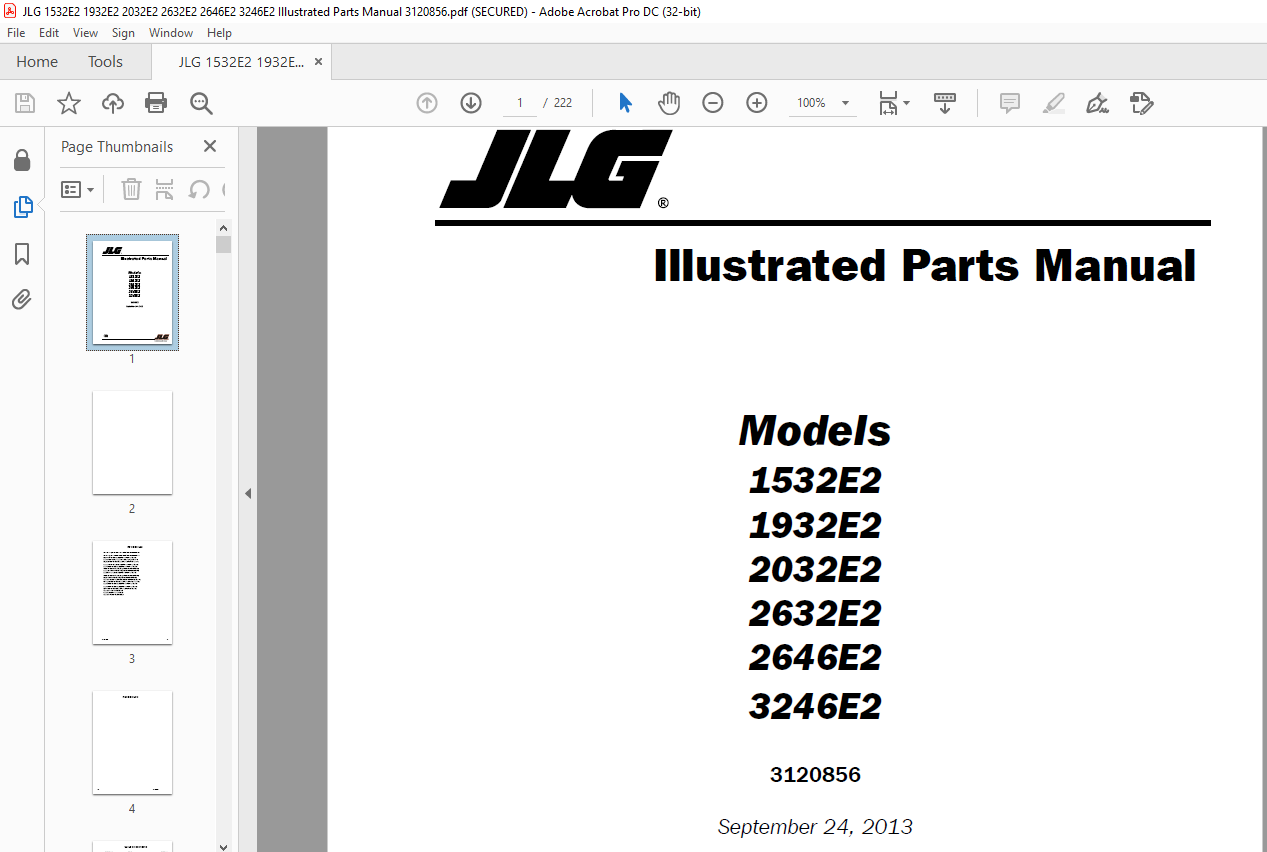The height and width of the screenshot is (852, 1267).
Task: Open the Attachments paperclip icon
Action: (x=22, y=300)
